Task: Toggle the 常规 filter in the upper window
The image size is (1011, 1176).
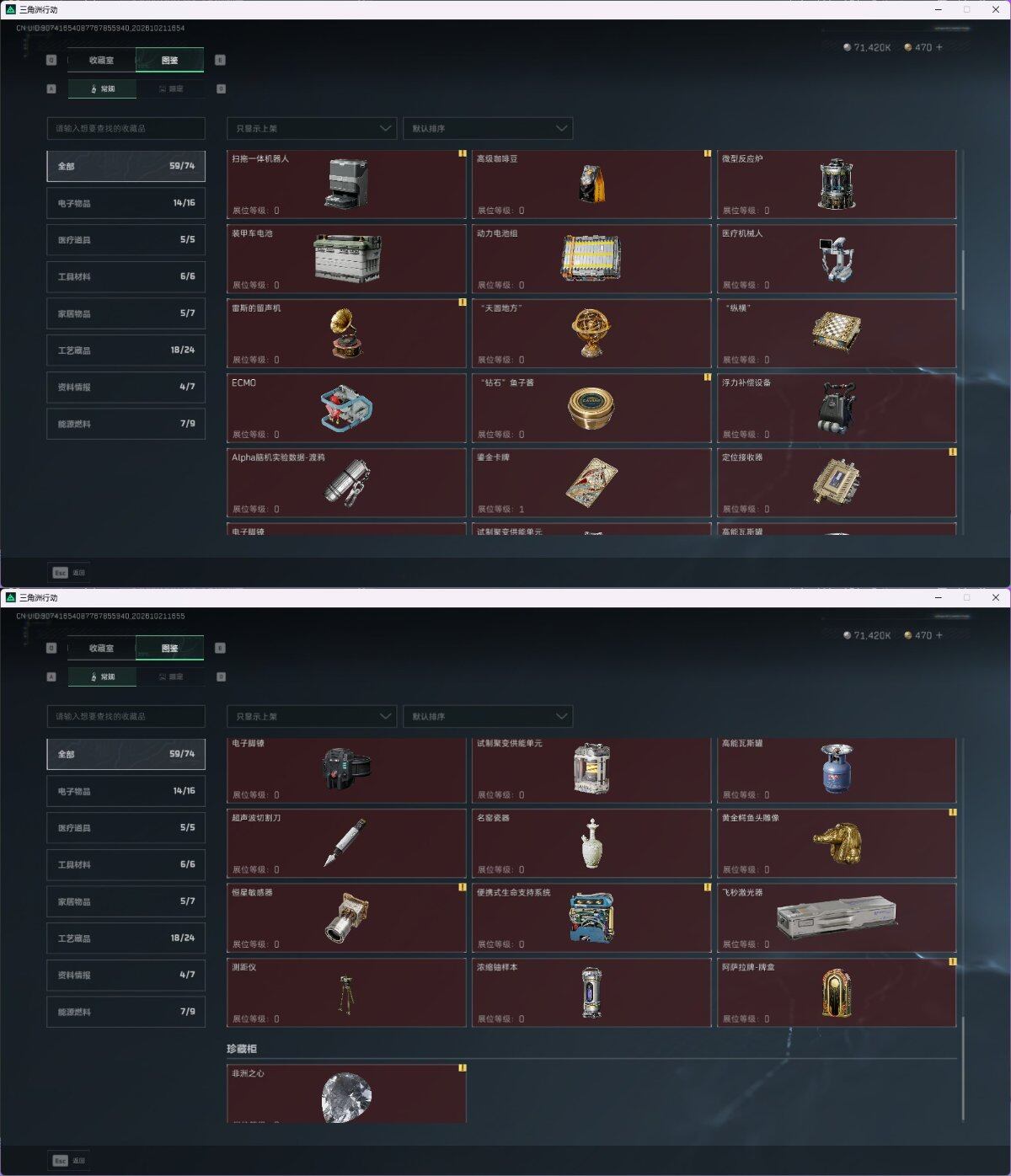Action: pyautogui.click(x=102, y=88)
